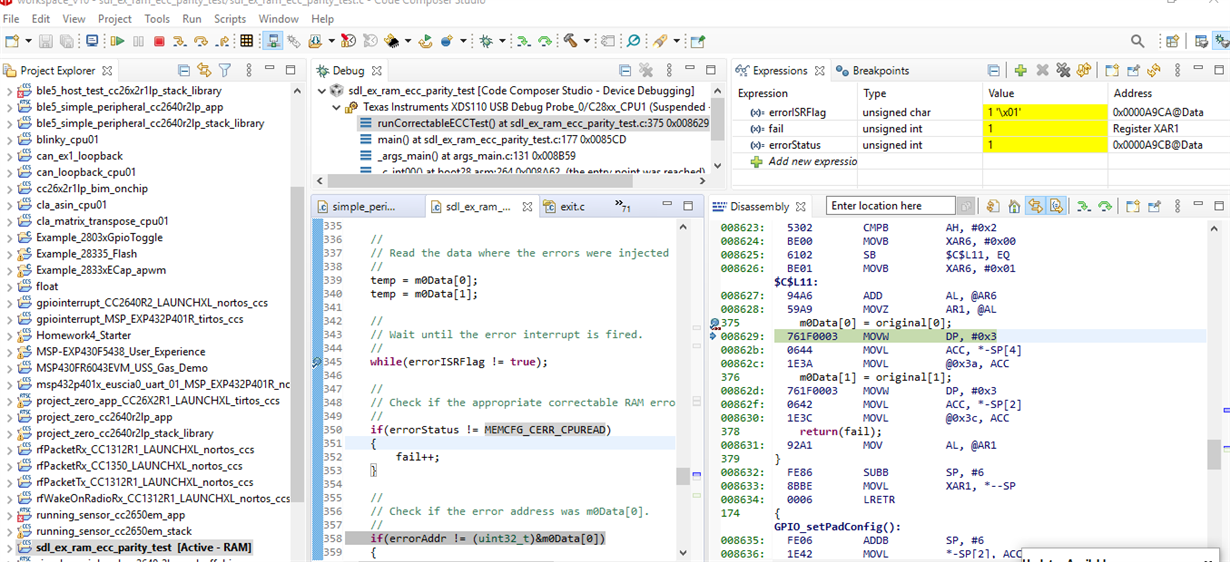Click Add new expression row
The width and height of the screenshot is (1230, 562).
tap(812, 161)
